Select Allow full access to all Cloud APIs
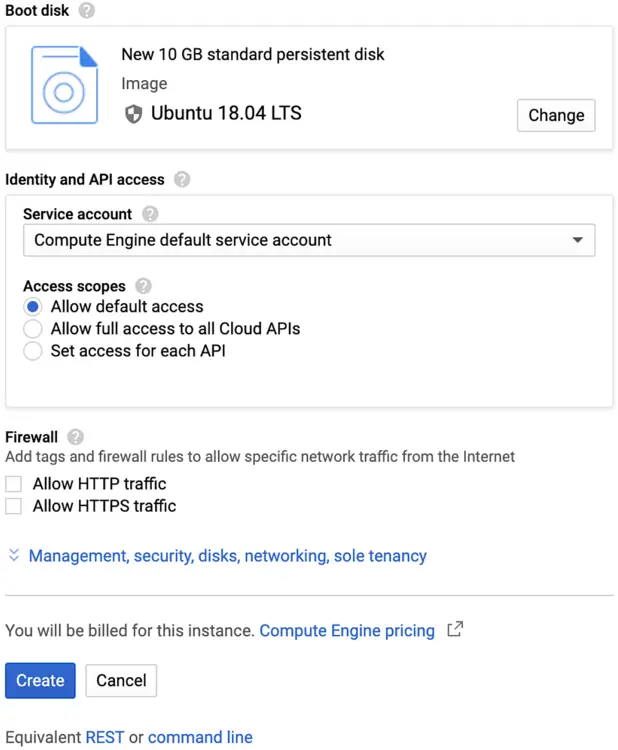This screenshot has width=618, height=750. tap(33, 329)
